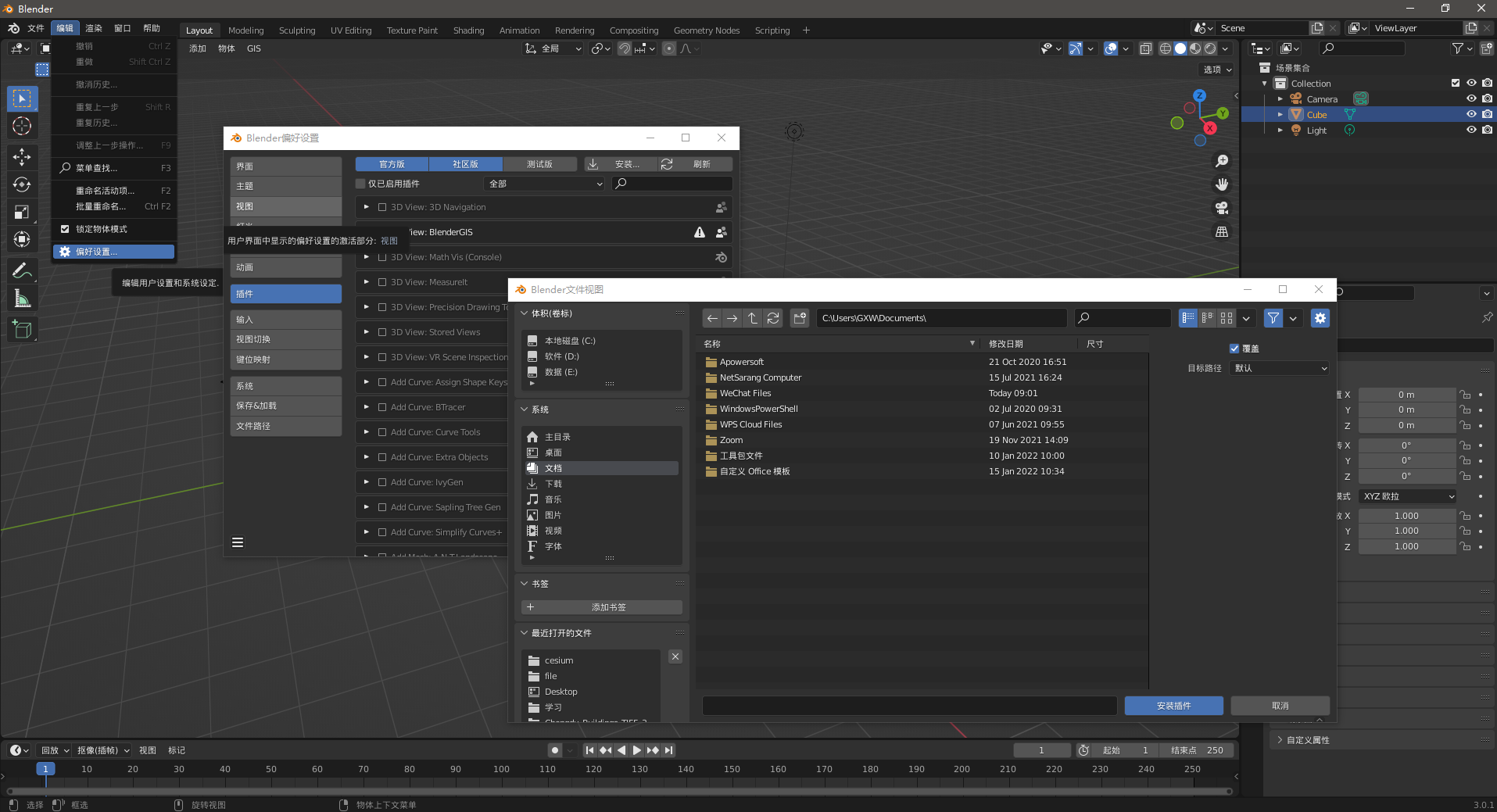Image resolution: width=1497 pixels, height=812 pixels.
Task: Click timeline end frame field 250
Action: click(1197, 750)
